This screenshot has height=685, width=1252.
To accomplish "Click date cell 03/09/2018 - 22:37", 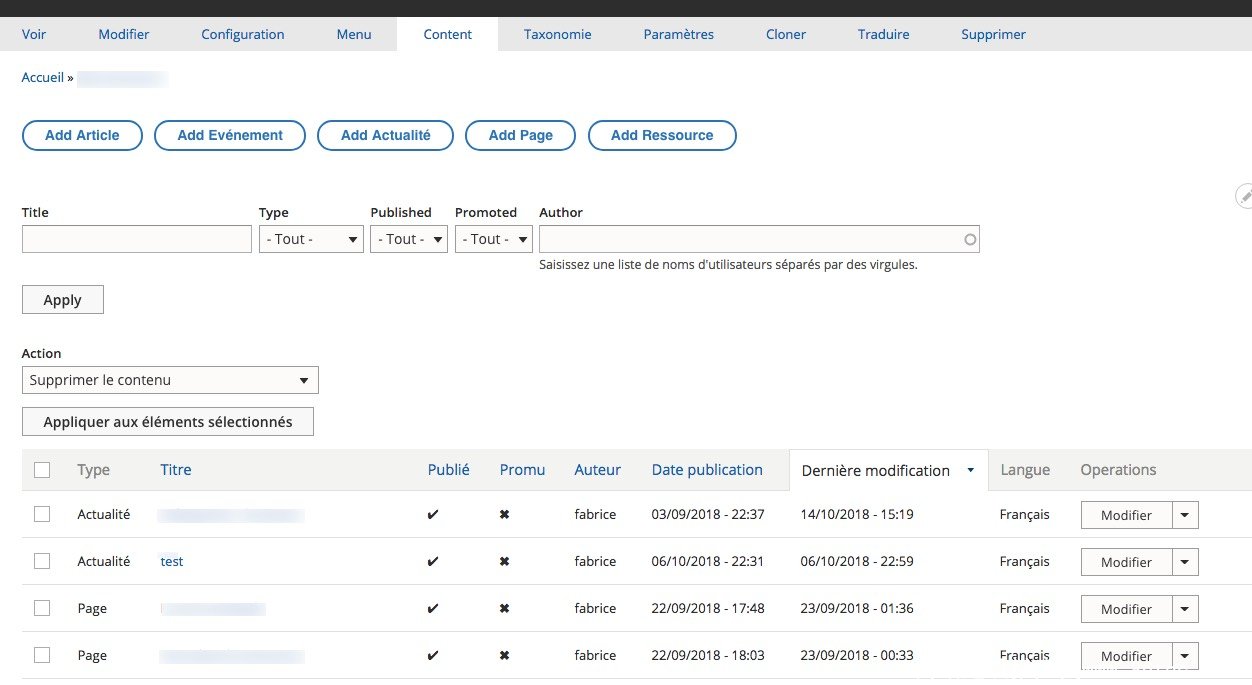I will [708, 514].
